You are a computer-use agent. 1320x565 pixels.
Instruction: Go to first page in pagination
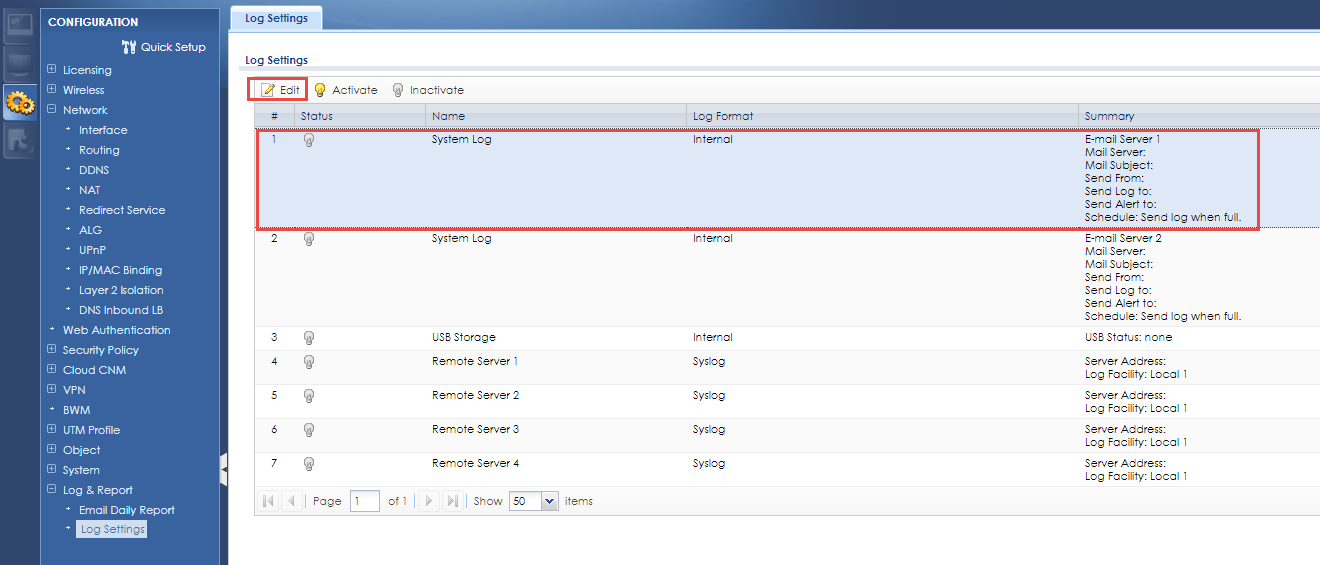point(268,501)
